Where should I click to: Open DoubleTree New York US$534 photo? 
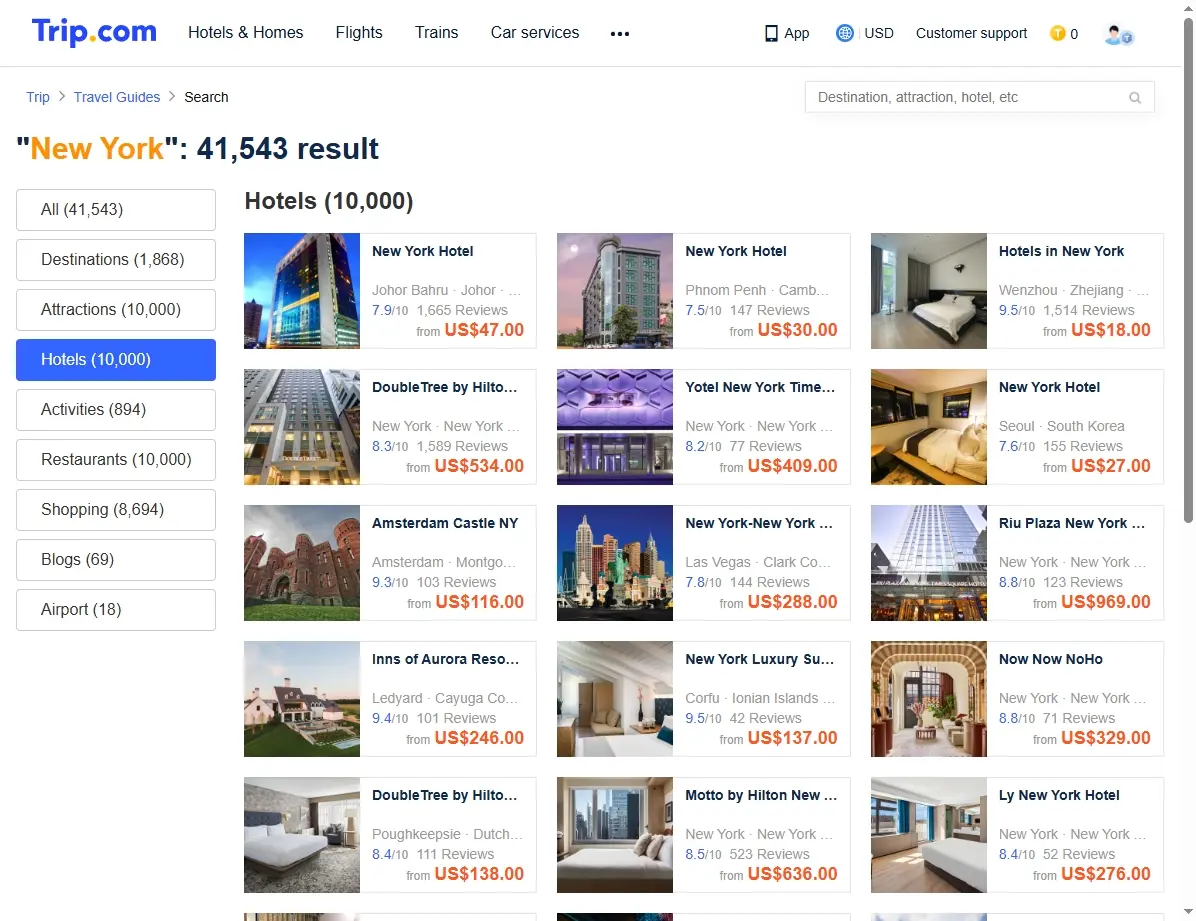302,427
